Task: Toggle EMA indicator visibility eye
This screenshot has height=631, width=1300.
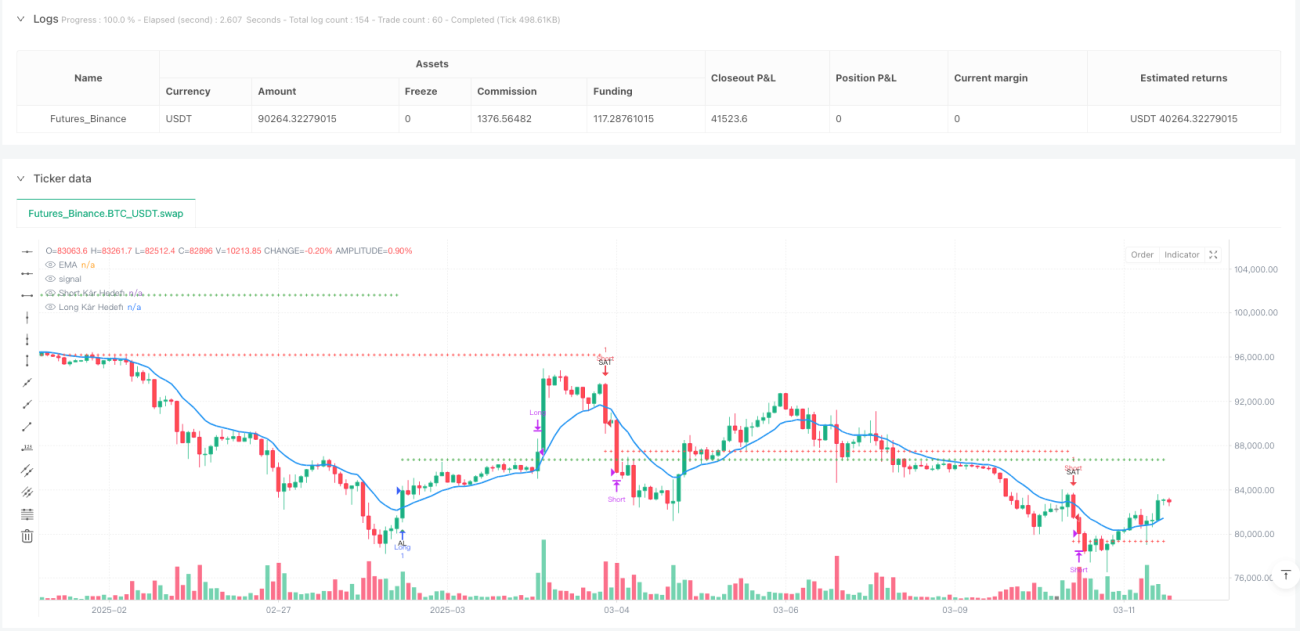Action: click(x=50, y=265)
